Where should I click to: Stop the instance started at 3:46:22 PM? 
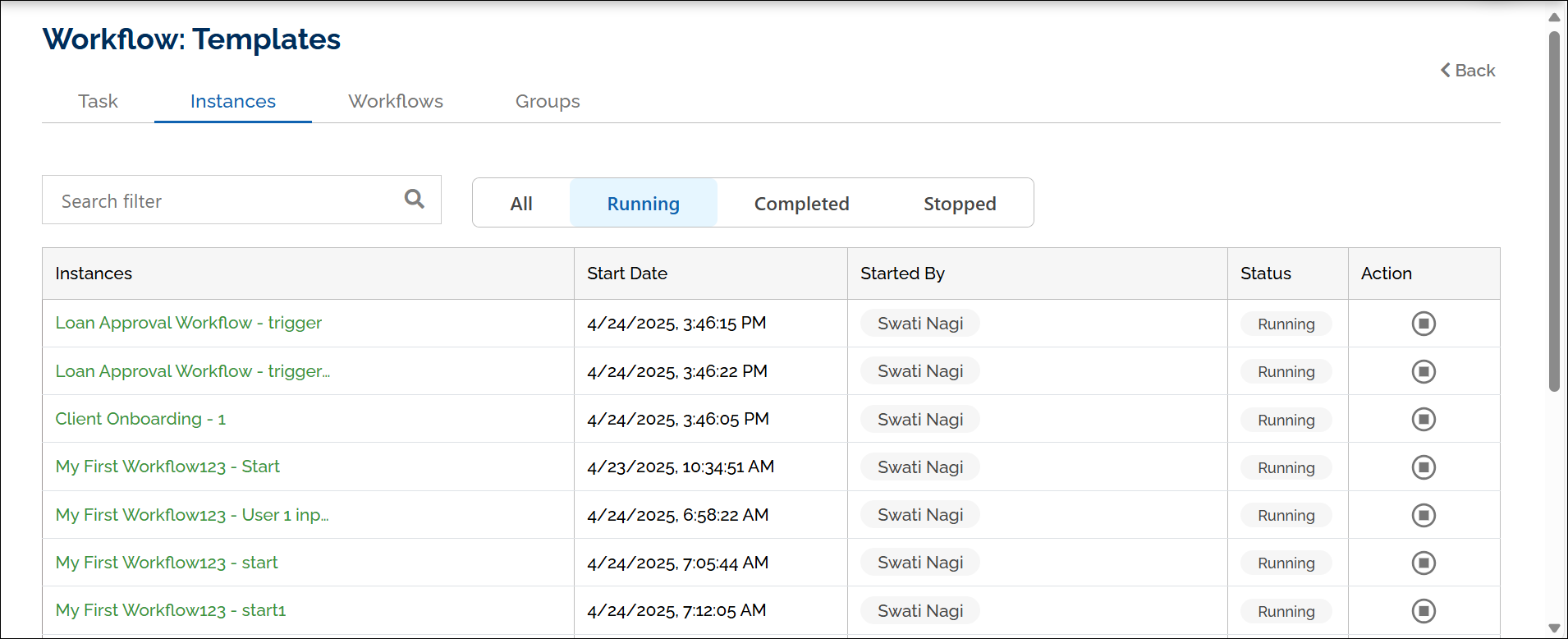[1423, 371]
